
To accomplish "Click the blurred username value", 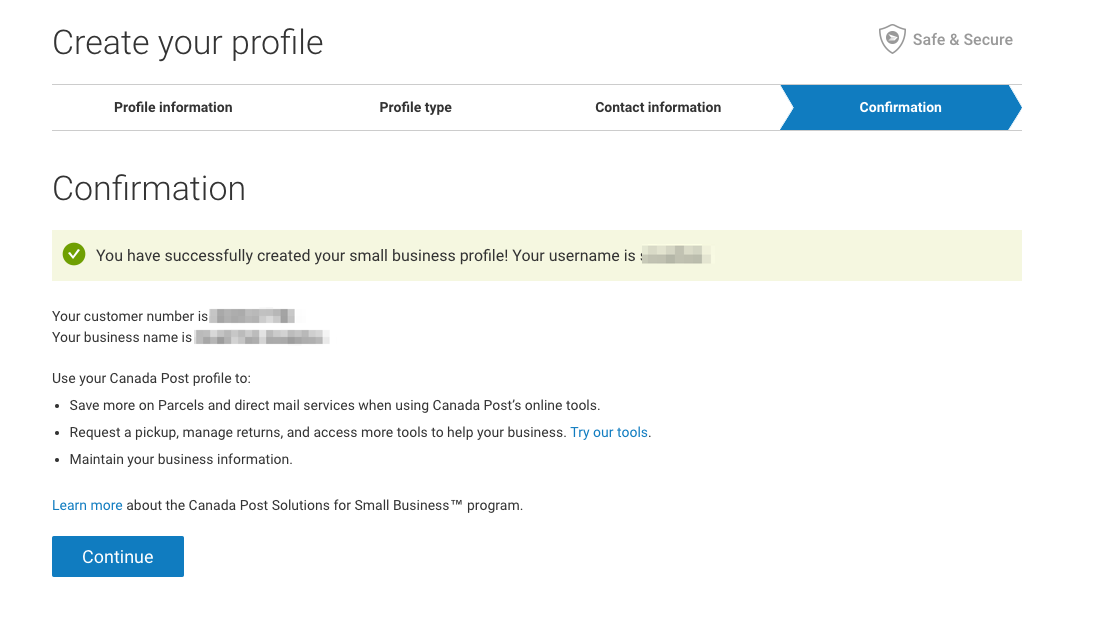I will click(675, 255).
